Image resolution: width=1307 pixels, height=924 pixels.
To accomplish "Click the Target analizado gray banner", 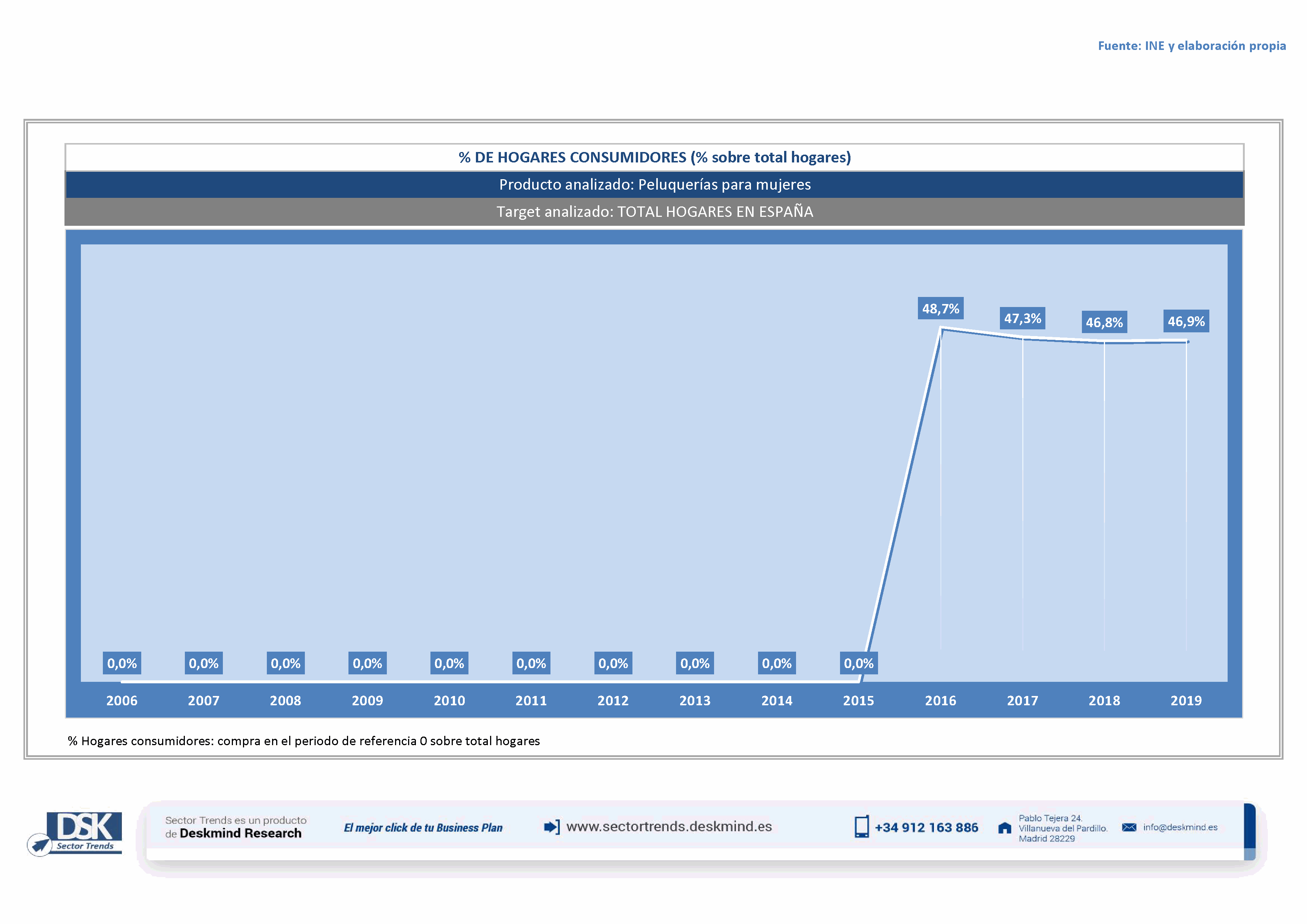I will 654,212.
